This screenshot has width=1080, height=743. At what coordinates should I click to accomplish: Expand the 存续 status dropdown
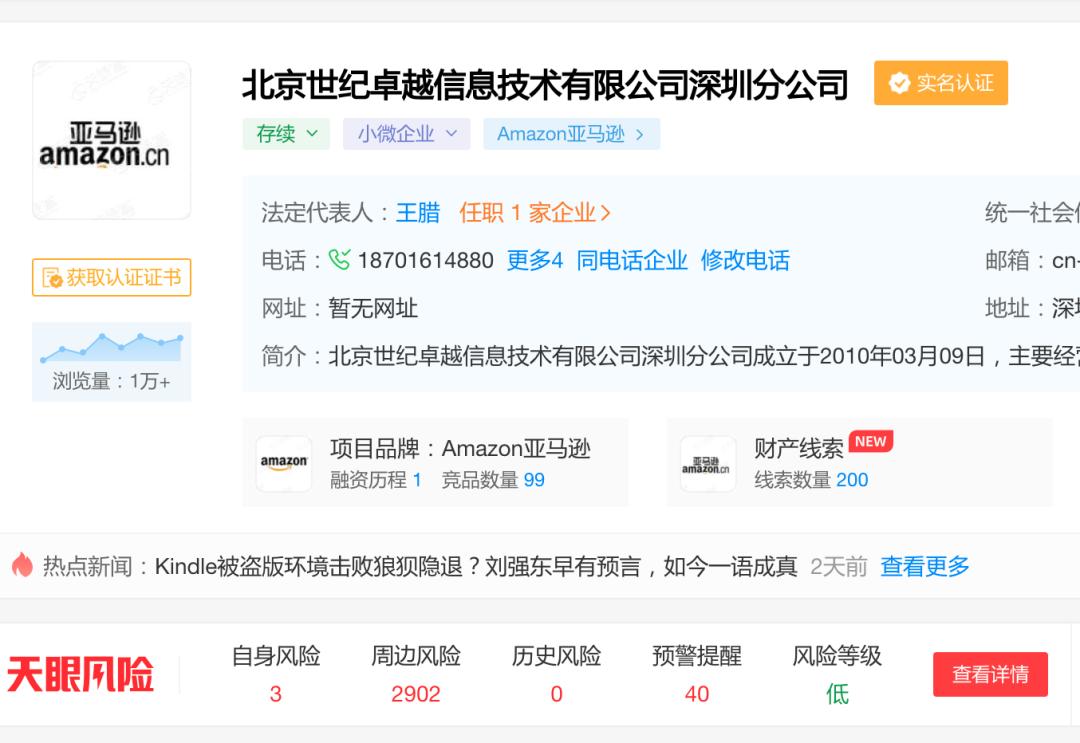point(286,134)
